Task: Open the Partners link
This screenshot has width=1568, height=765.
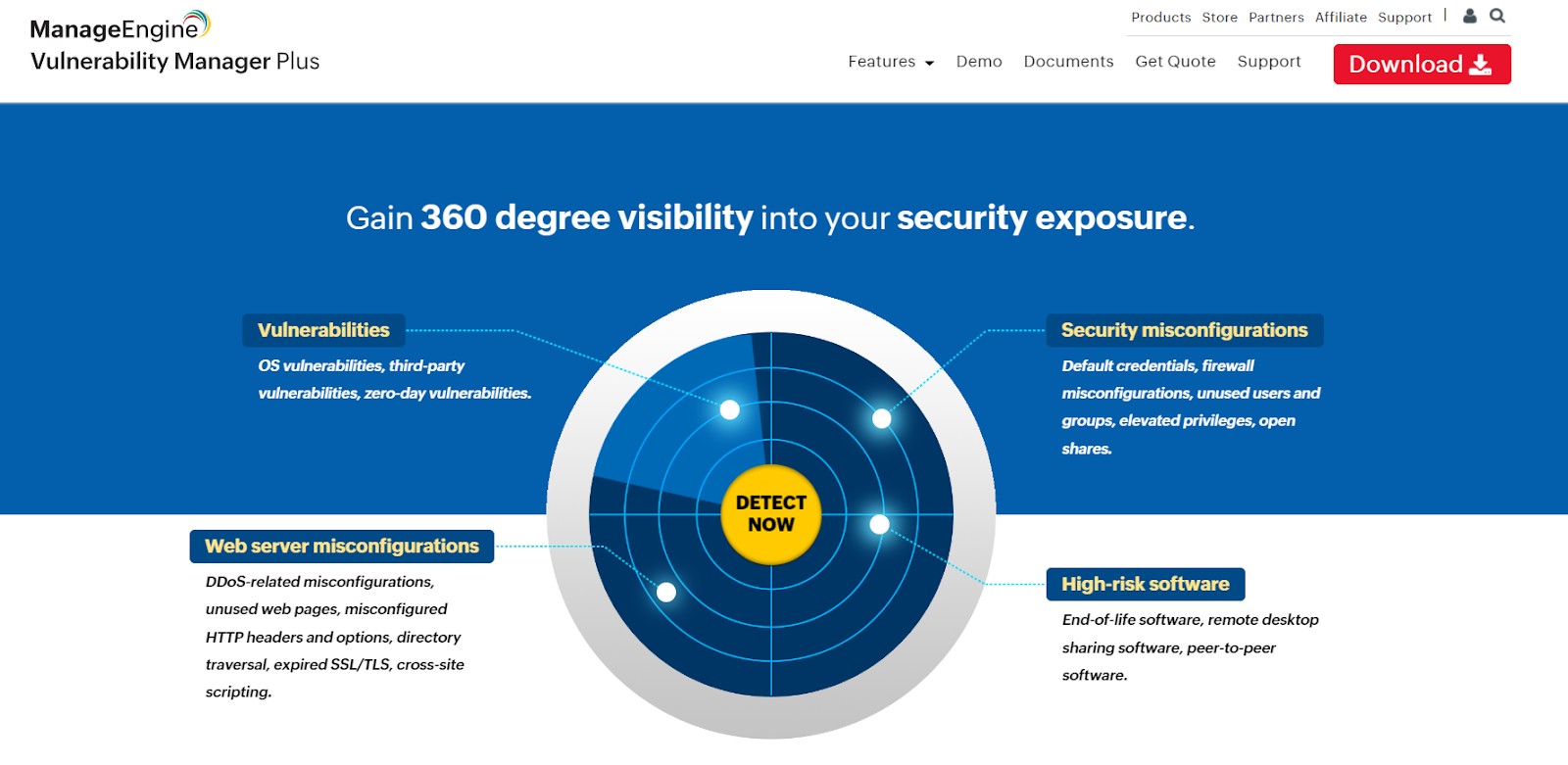Action: (x=1276, y=18)
